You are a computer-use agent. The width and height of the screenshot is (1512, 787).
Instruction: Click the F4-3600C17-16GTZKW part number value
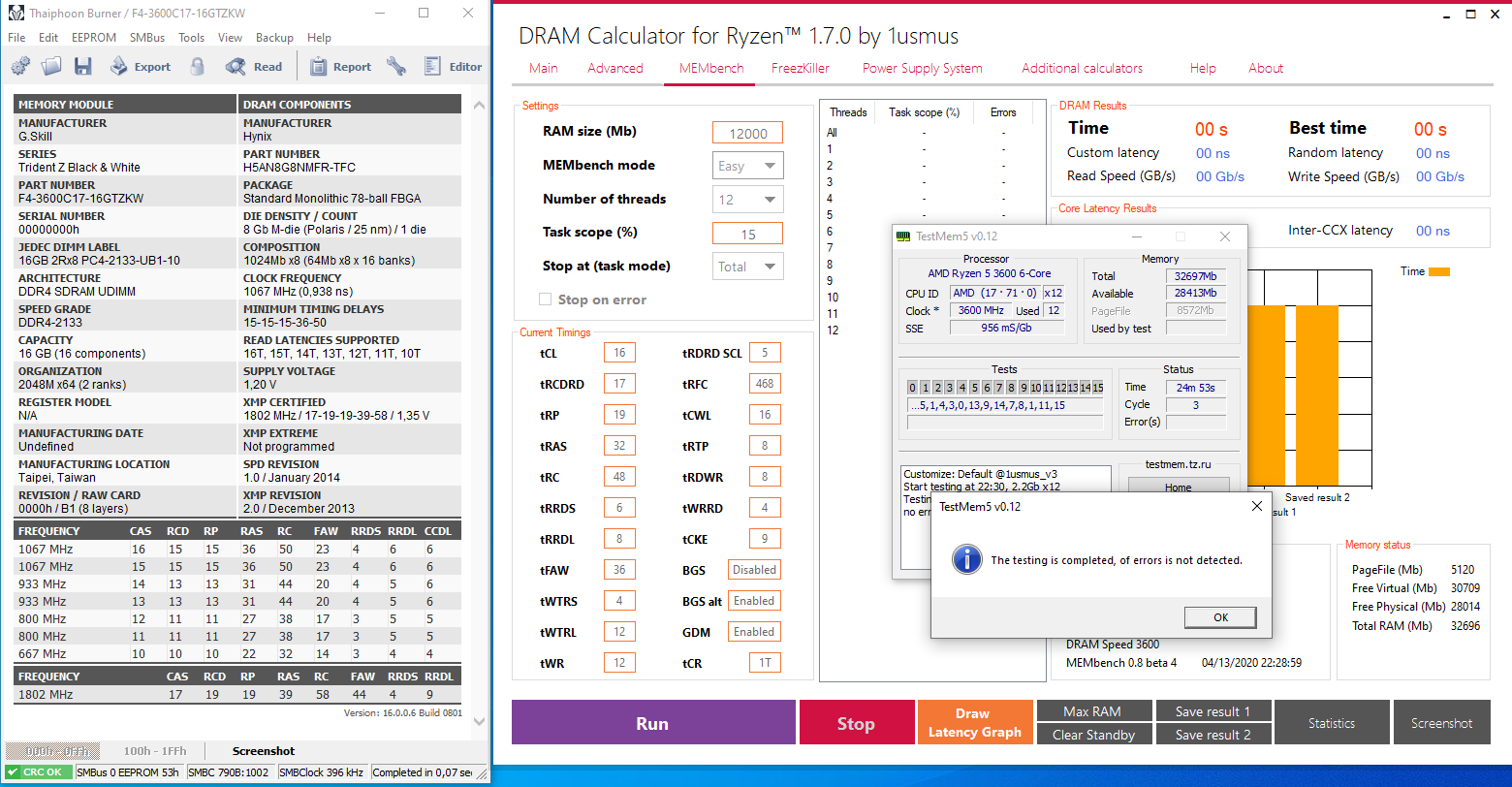(80, 199)
